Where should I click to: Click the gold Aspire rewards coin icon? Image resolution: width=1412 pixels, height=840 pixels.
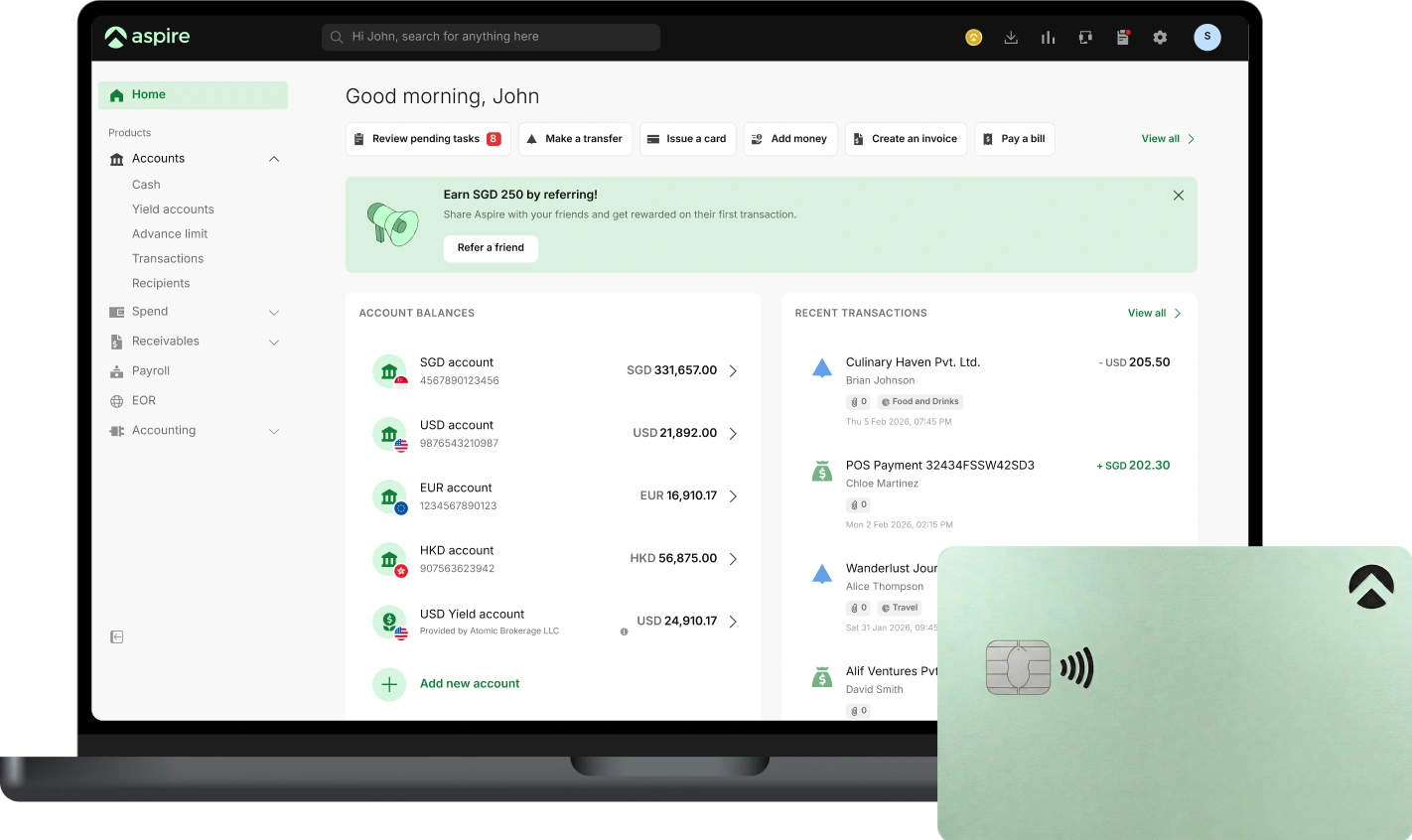[x=974, y=38]
